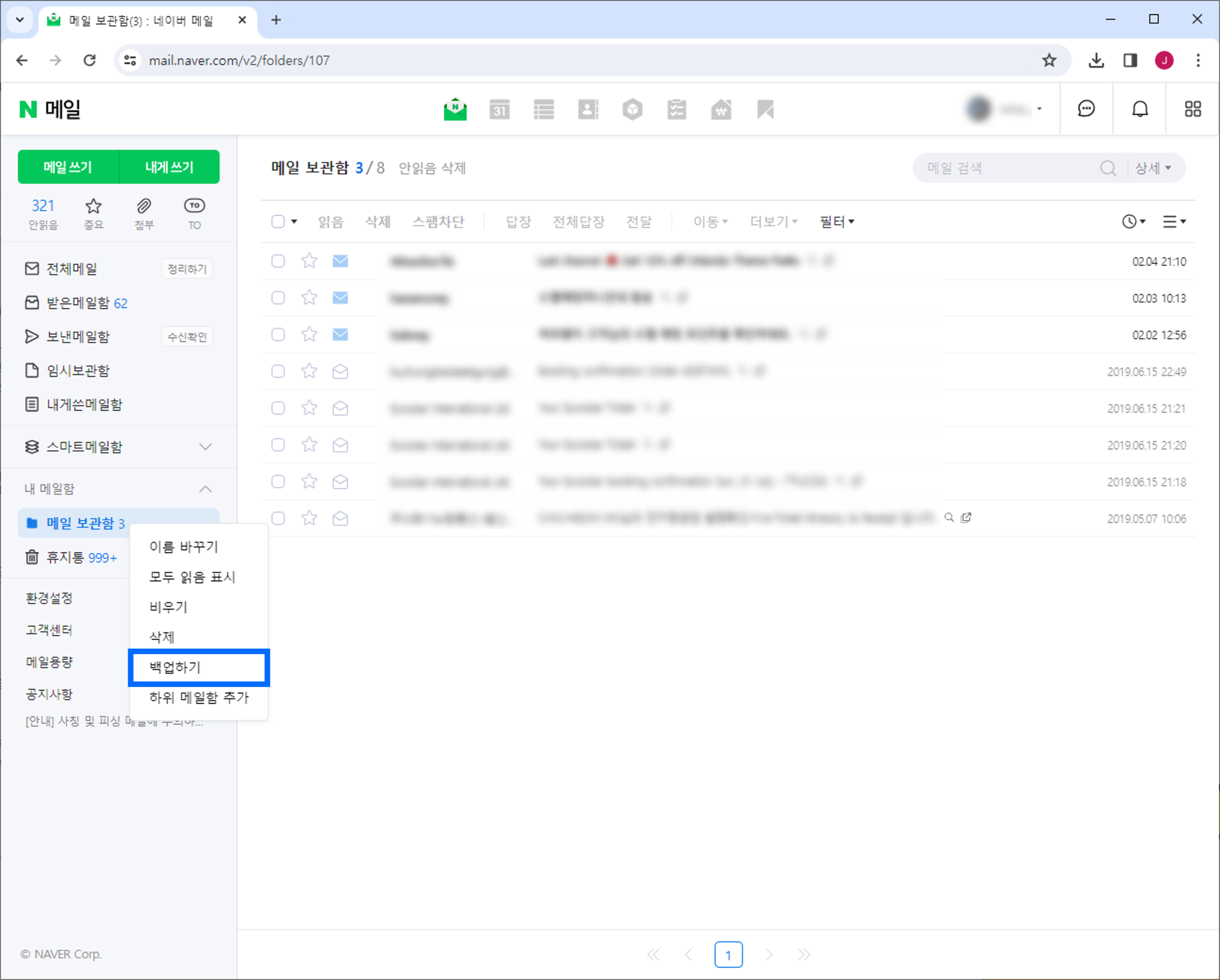Open the notification bell
This screenshot has height=980, width=1220.
1139,109
